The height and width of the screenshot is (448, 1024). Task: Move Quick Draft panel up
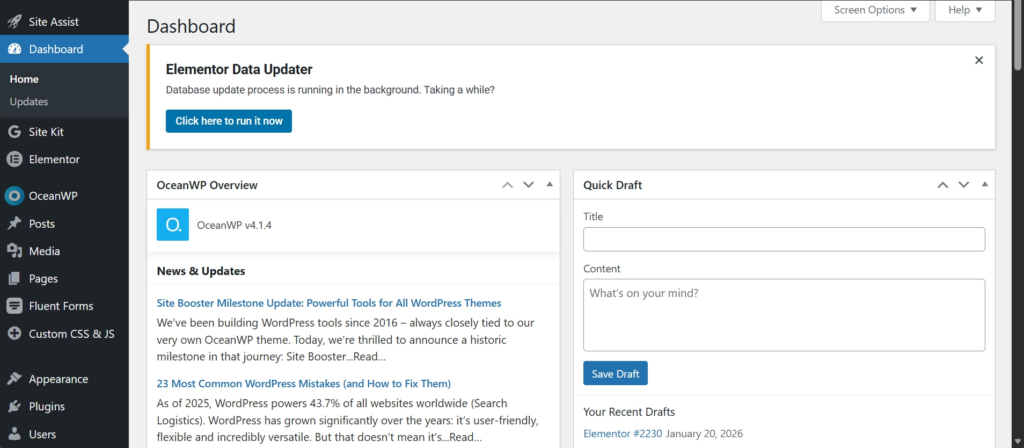click(x=942, y=185)
